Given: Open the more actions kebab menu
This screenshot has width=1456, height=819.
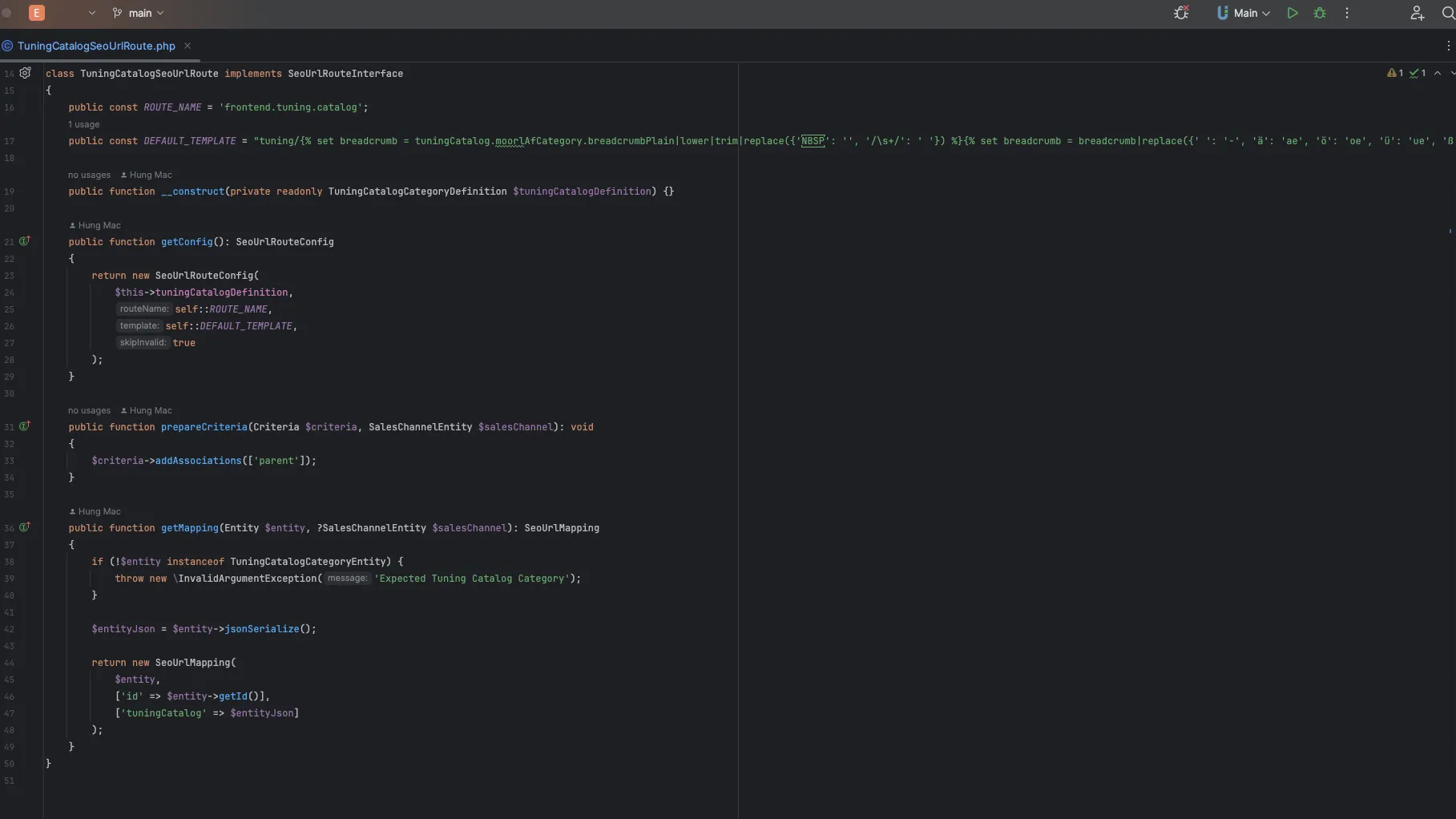Looking at the screenshot, I should (x=1347, y=13).
